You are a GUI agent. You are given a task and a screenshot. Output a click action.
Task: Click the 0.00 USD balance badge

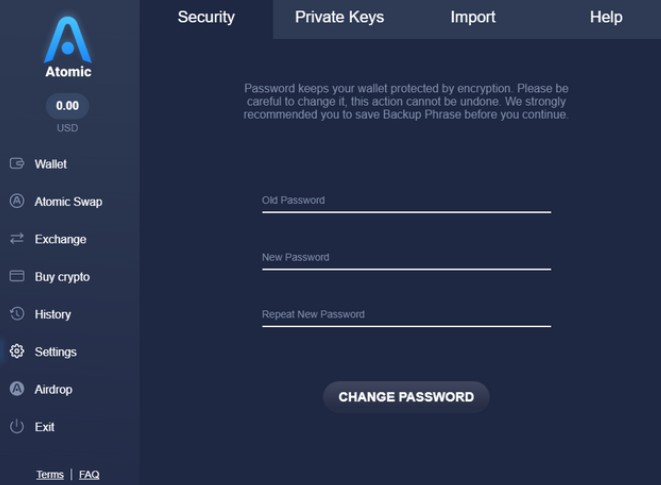point(68,105)
